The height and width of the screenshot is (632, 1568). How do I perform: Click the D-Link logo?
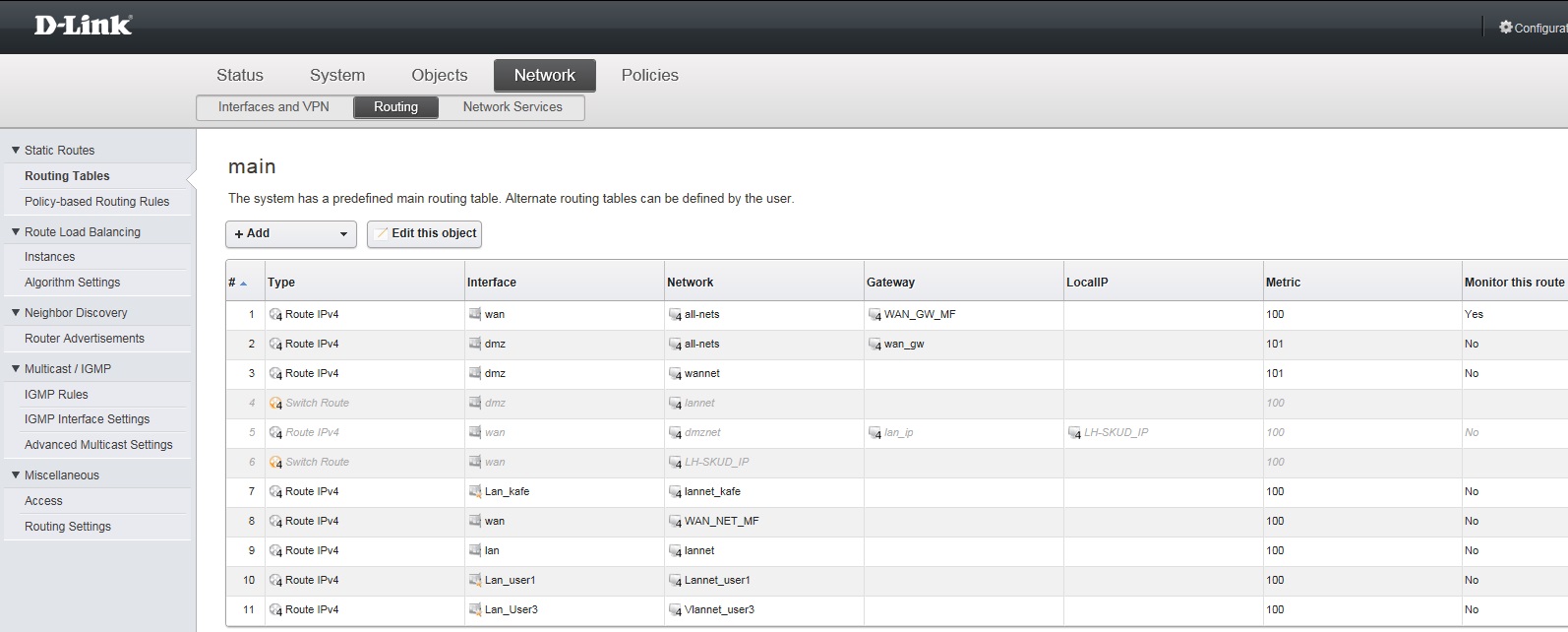pyautogui.click(x=83, y=26)
